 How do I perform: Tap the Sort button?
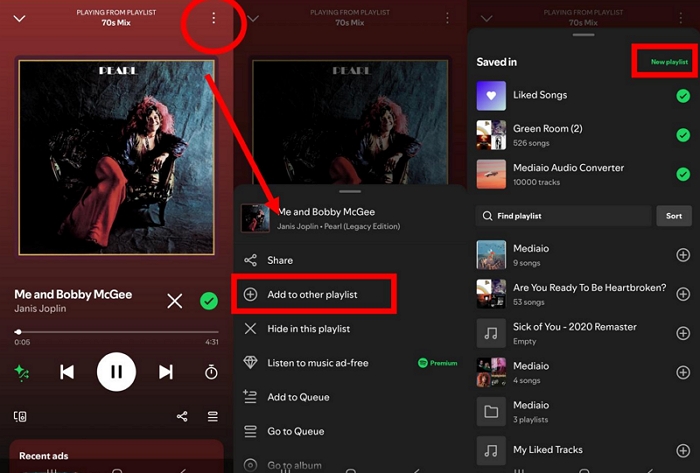tap(674, 216)
